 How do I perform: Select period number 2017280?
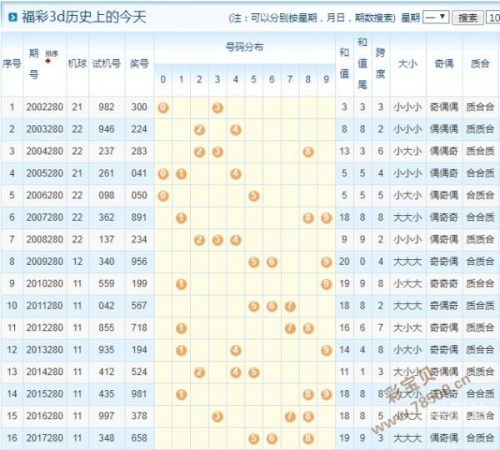[x=45, y=438]
